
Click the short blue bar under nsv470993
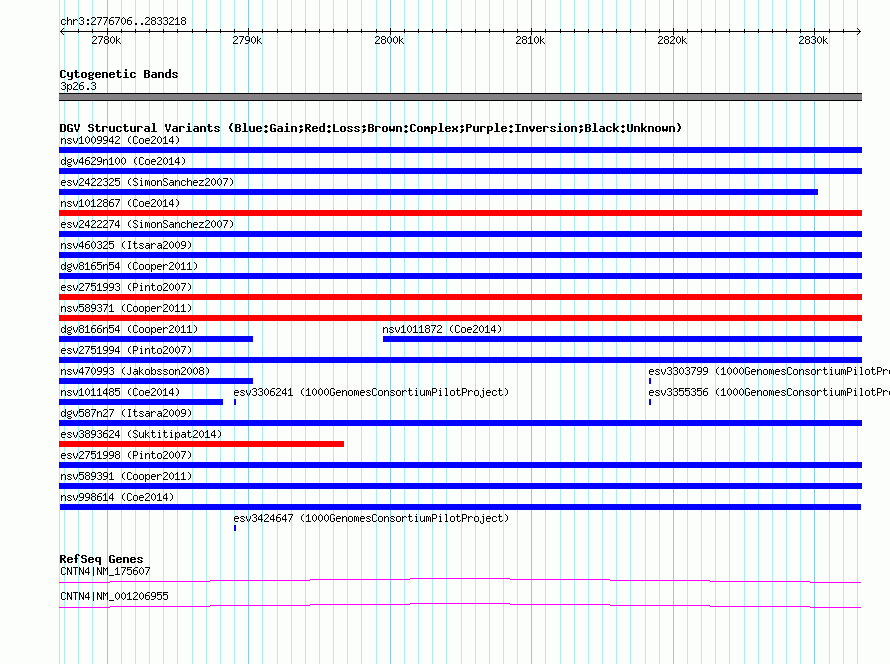point(156,381)
